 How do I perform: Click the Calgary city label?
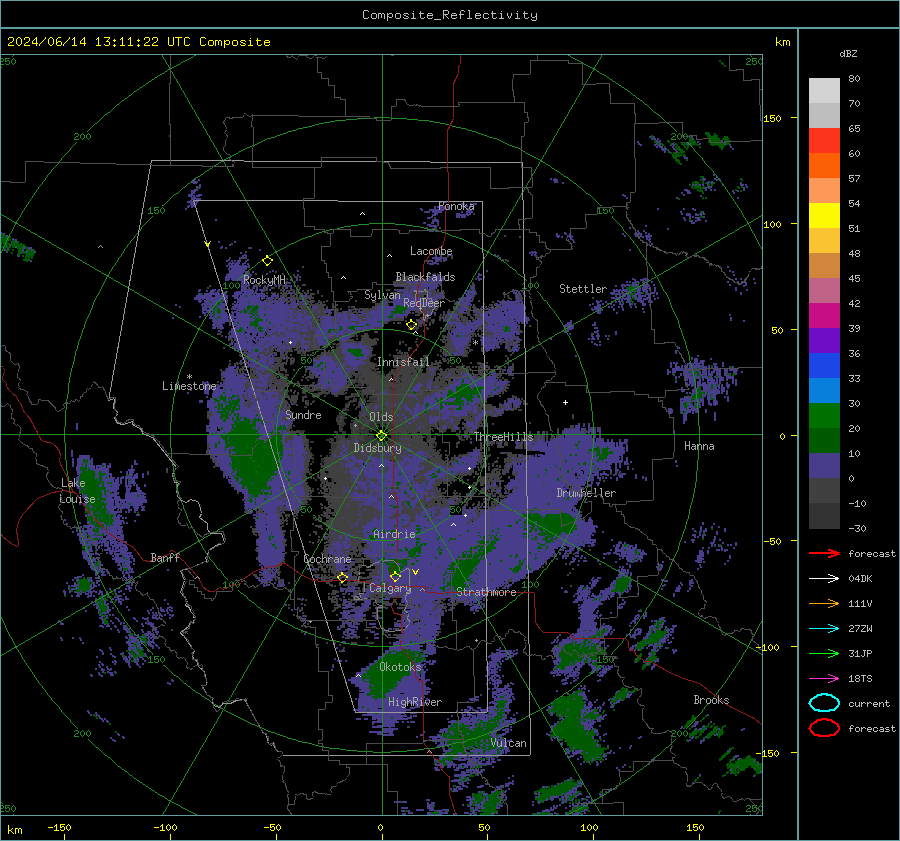click(x=390, y=588)
